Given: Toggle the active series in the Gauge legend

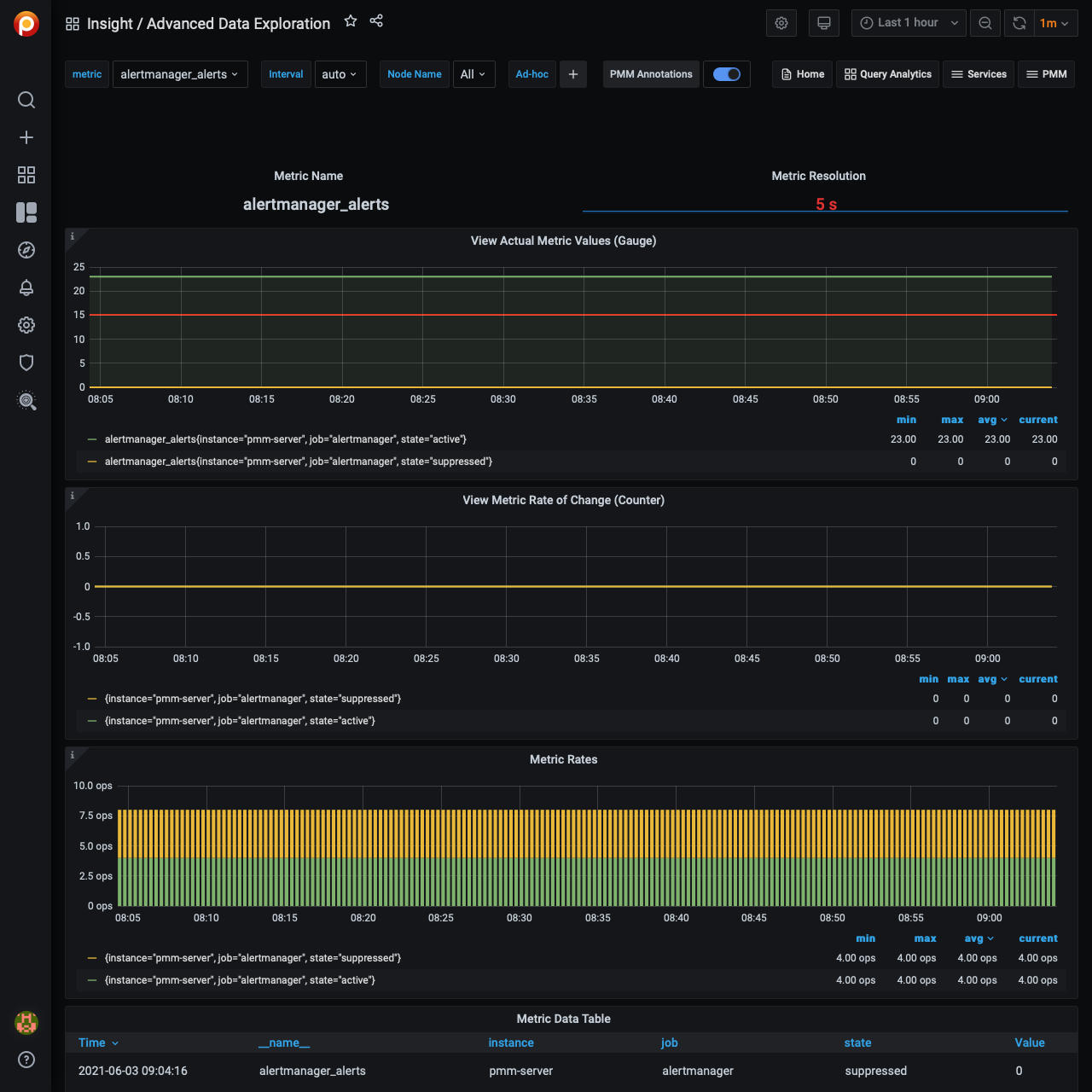Looking at the screenshot, I should click(x=285, y=439).
